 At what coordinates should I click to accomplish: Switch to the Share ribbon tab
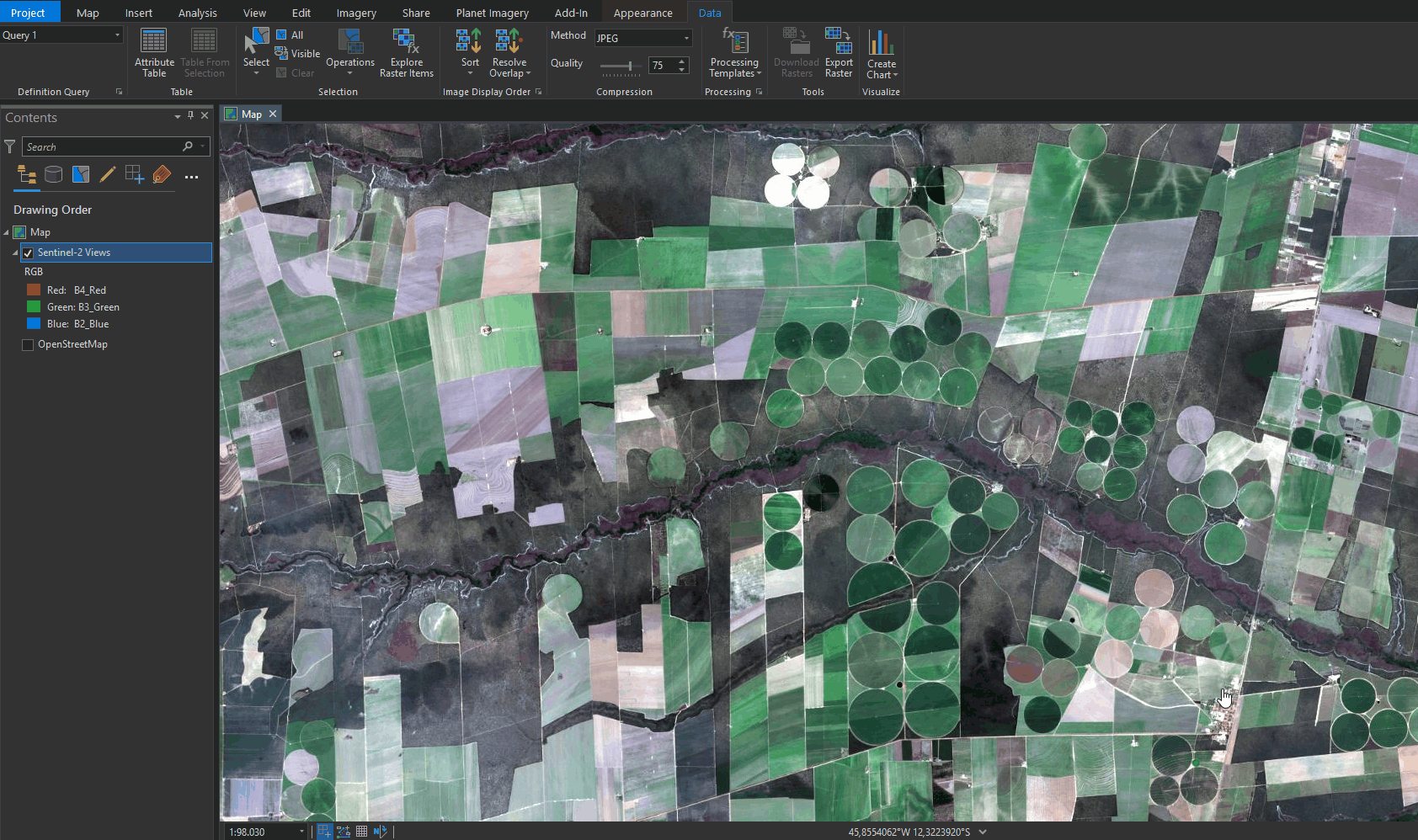[x=416, y=13]
